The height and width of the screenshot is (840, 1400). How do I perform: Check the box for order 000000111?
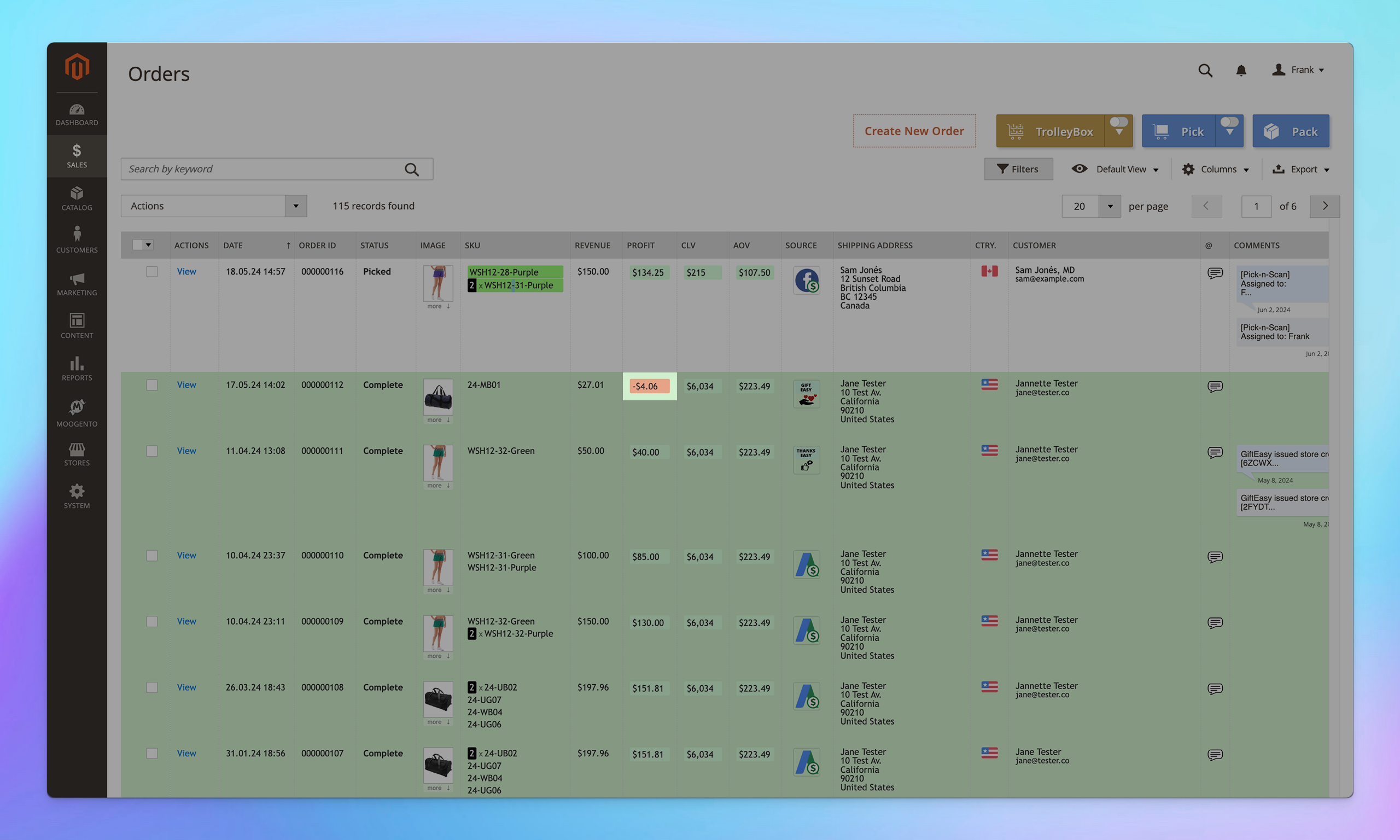[x=151, y=451]
